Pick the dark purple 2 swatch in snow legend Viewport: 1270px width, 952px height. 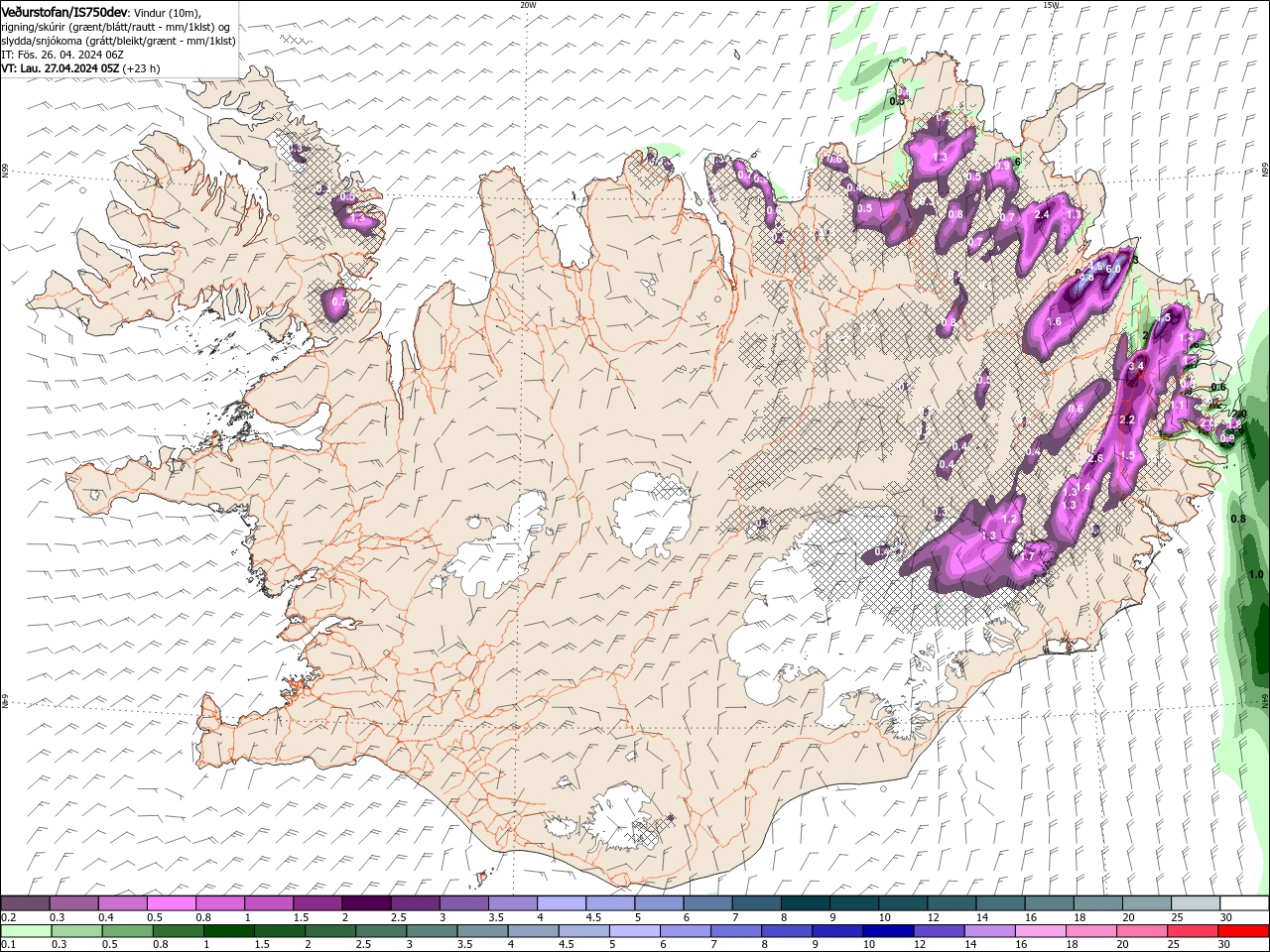coord(366,903)
